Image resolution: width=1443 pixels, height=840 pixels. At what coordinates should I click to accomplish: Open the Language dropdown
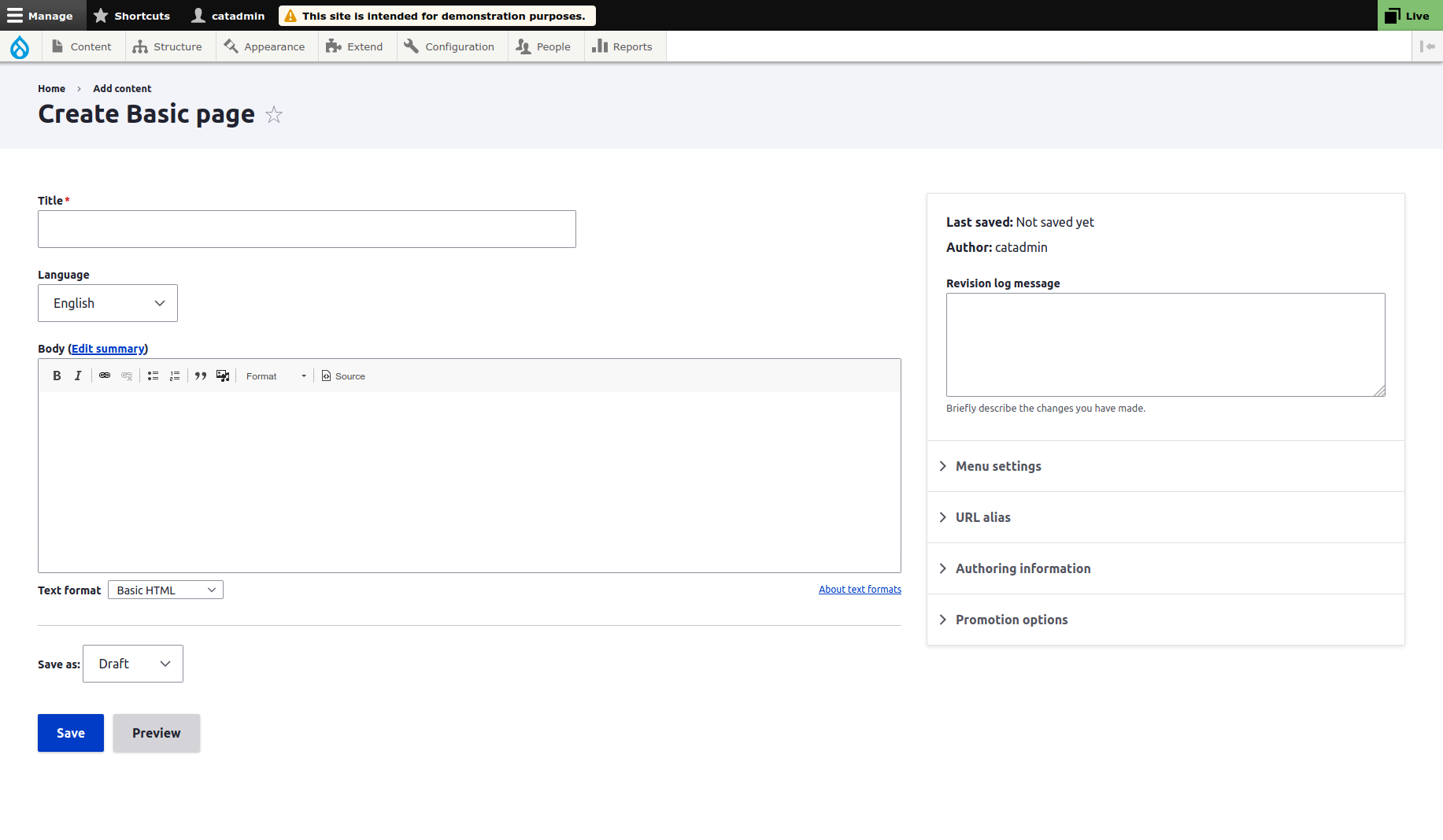(107, 303)
